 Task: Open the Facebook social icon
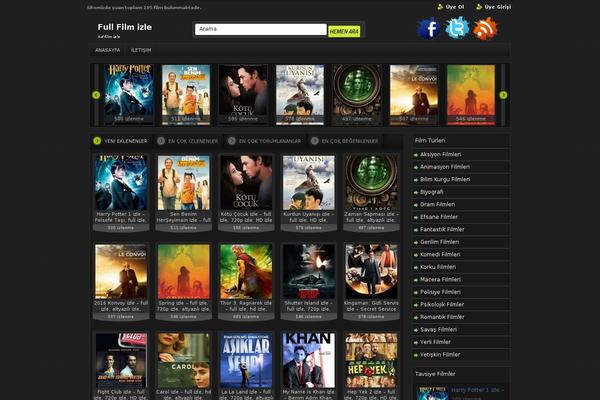pyautogui.click(x=429, y=28)
